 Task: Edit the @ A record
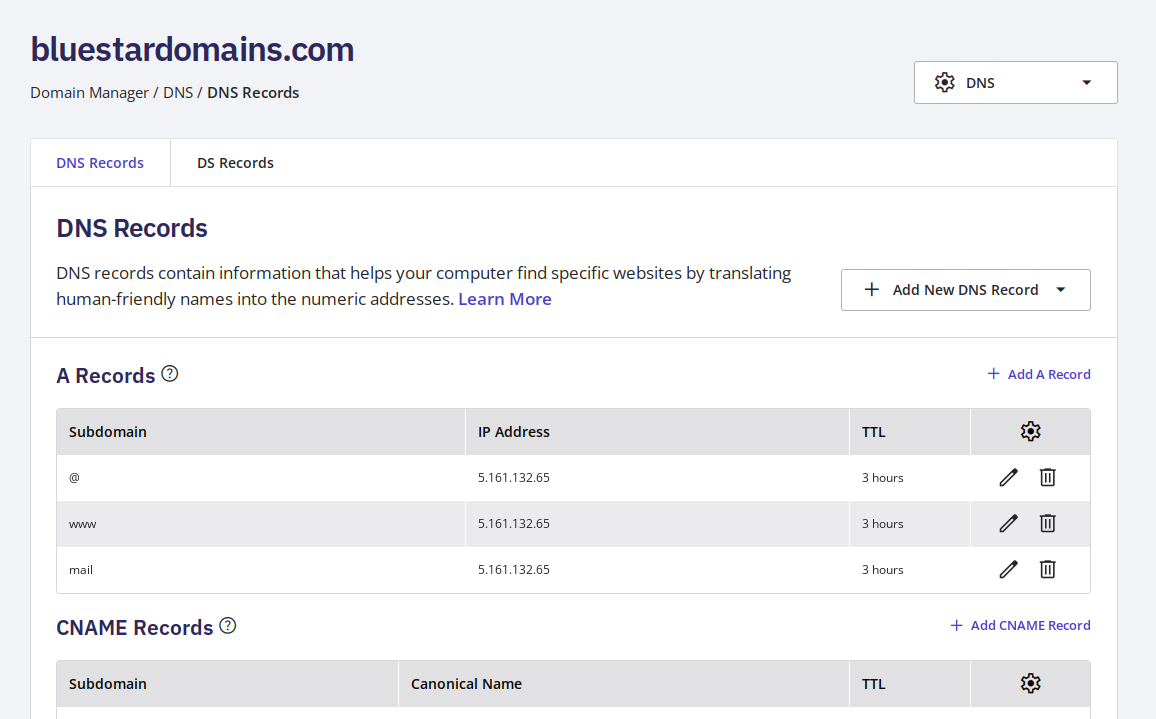pos(1008,478)
